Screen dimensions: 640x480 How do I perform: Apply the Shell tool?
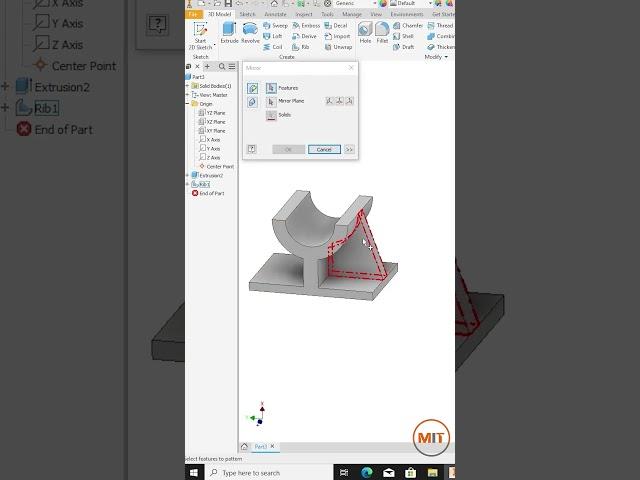pyautogui.click(x=403, y=36)
